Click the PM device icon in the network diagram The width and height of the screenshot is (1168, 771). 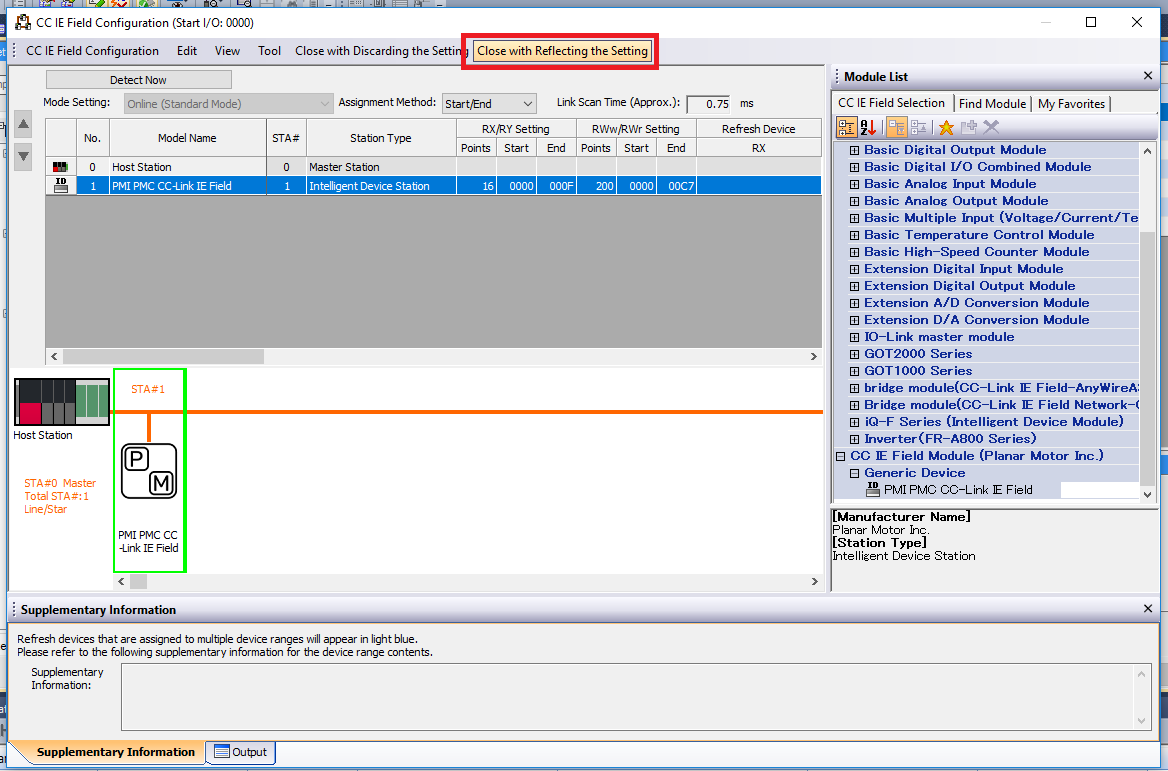(x=149, y=471)
